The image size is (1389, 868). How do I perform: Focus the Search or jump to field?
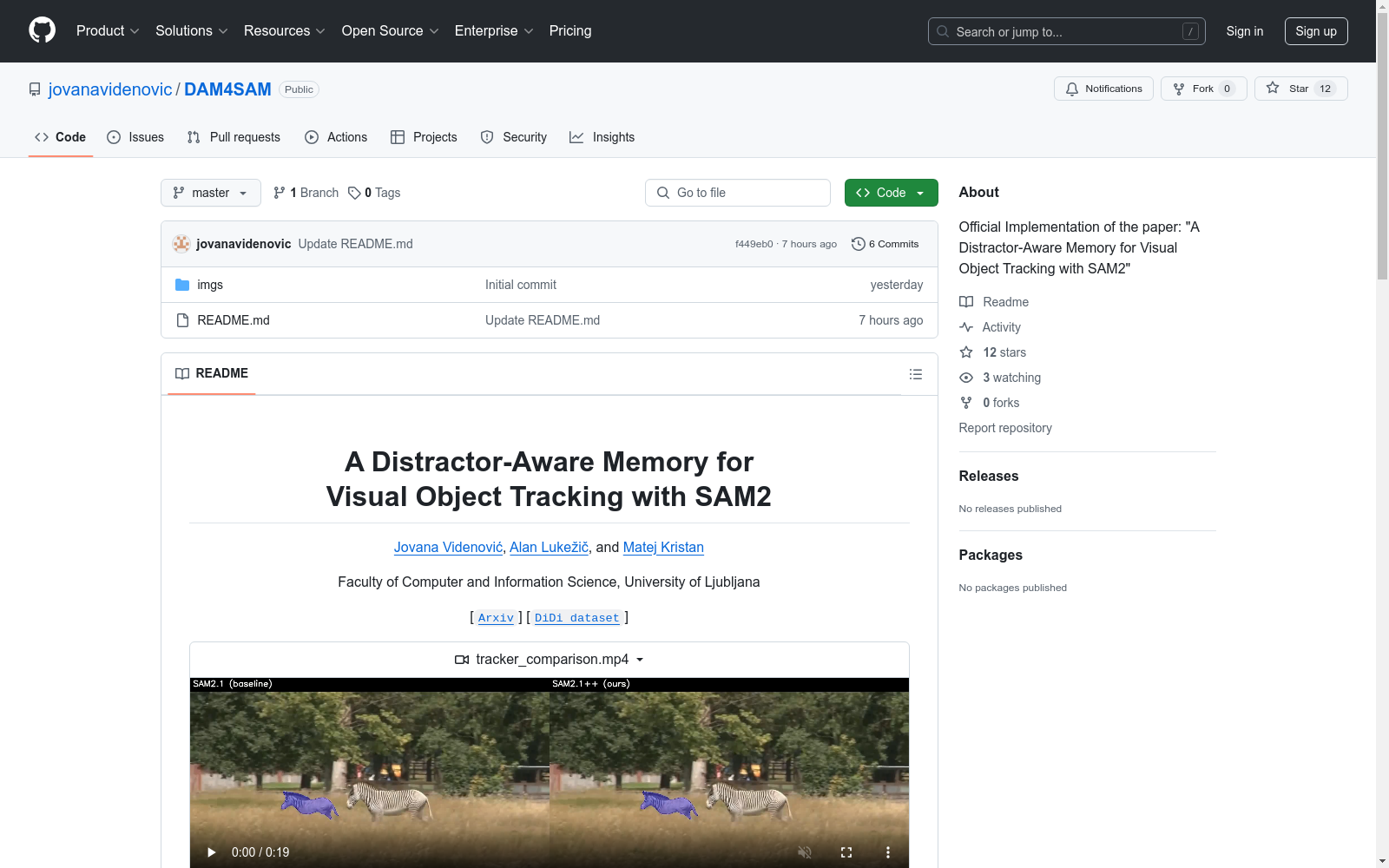tap(1067, 31)
